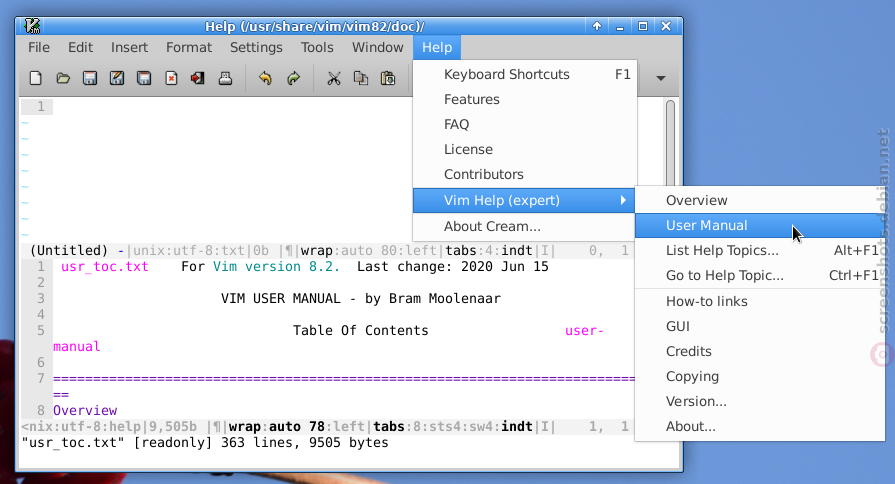The height and width of the screenshot is (484, 895).
Task: Click the Close file icon with red x
Action: pos(171,78)
